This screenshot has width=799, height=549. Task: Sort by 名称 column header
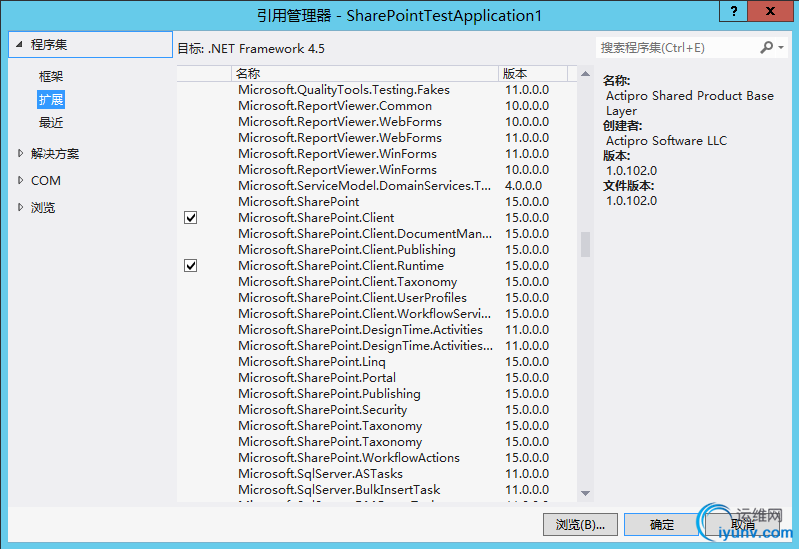[364, 73]
